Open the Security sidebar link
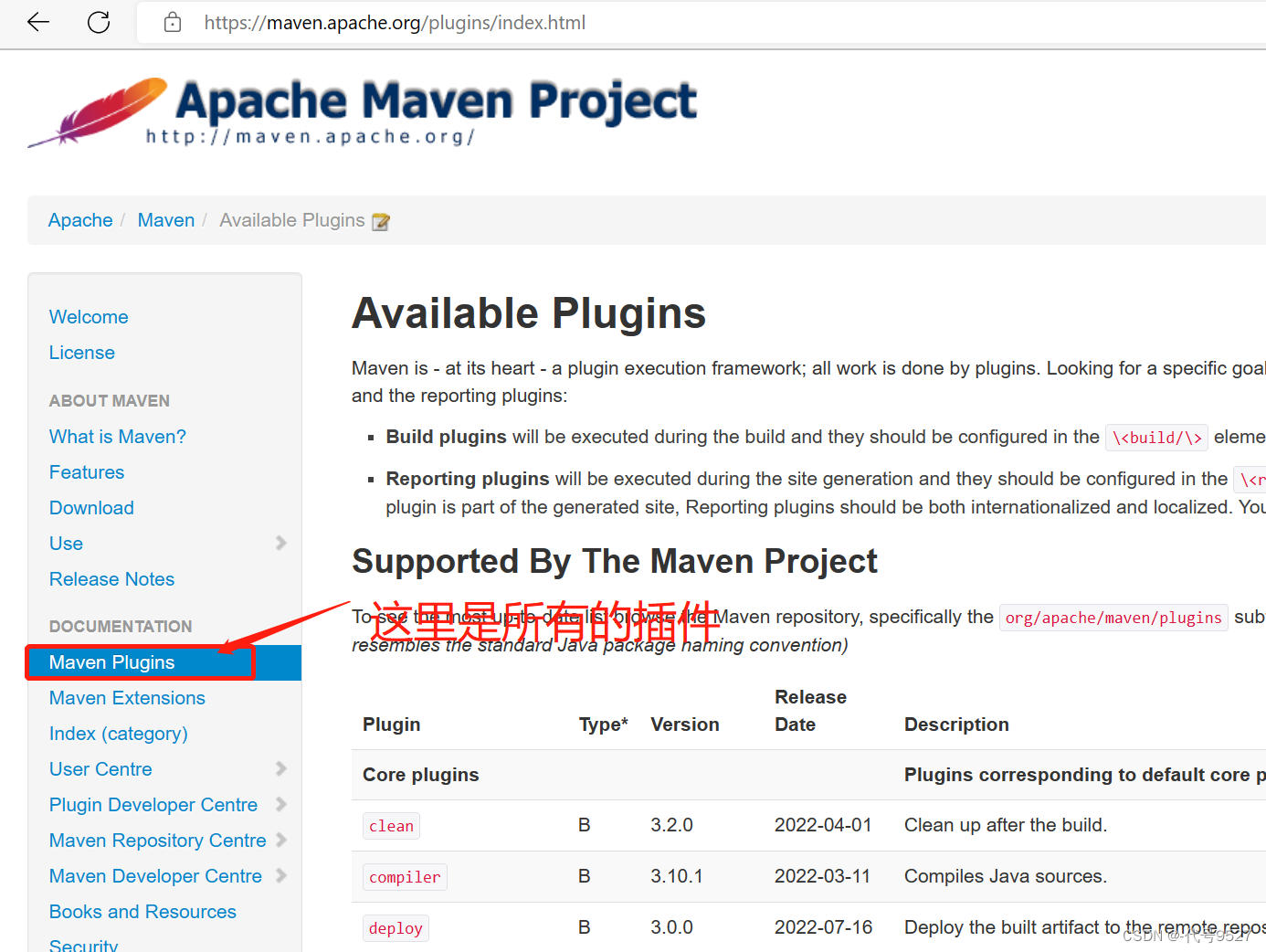This screenshot has width=1266, height=952. click(x=83, y=945)
